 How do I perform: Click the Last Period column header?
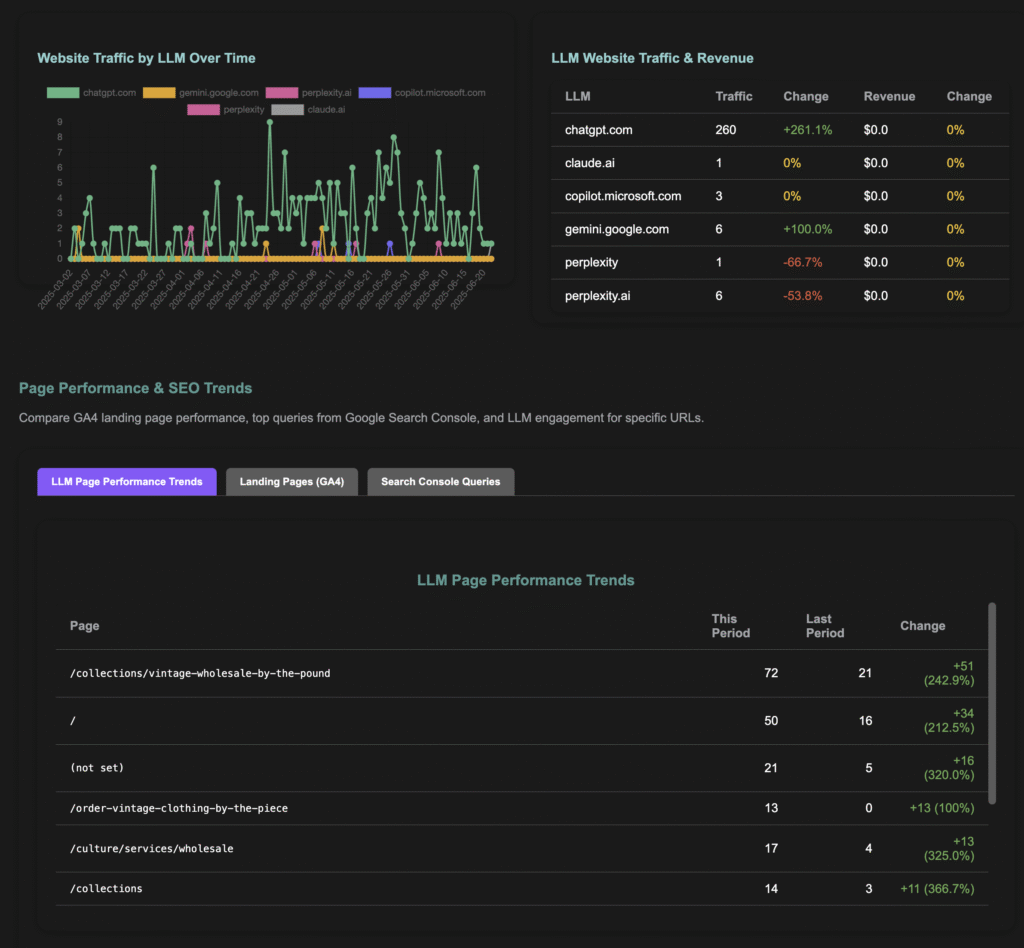[824, 626]
